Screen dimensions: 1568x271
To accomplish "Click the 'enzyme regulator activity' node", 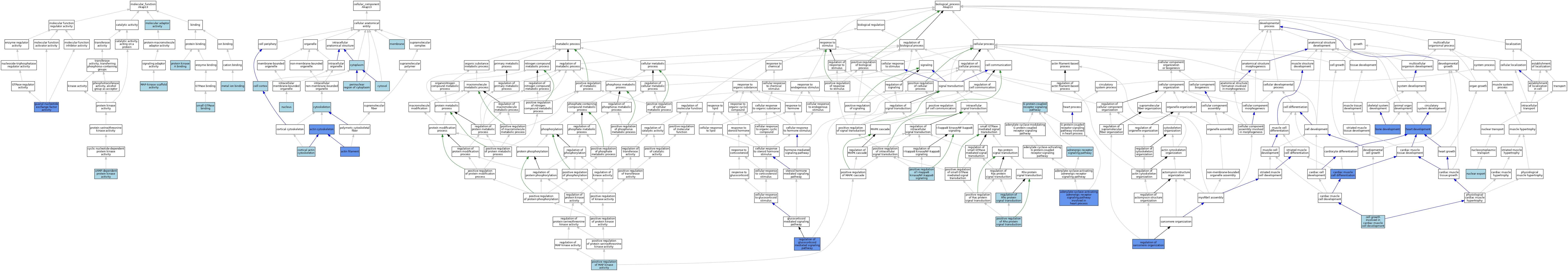I will tap(16, 44).
